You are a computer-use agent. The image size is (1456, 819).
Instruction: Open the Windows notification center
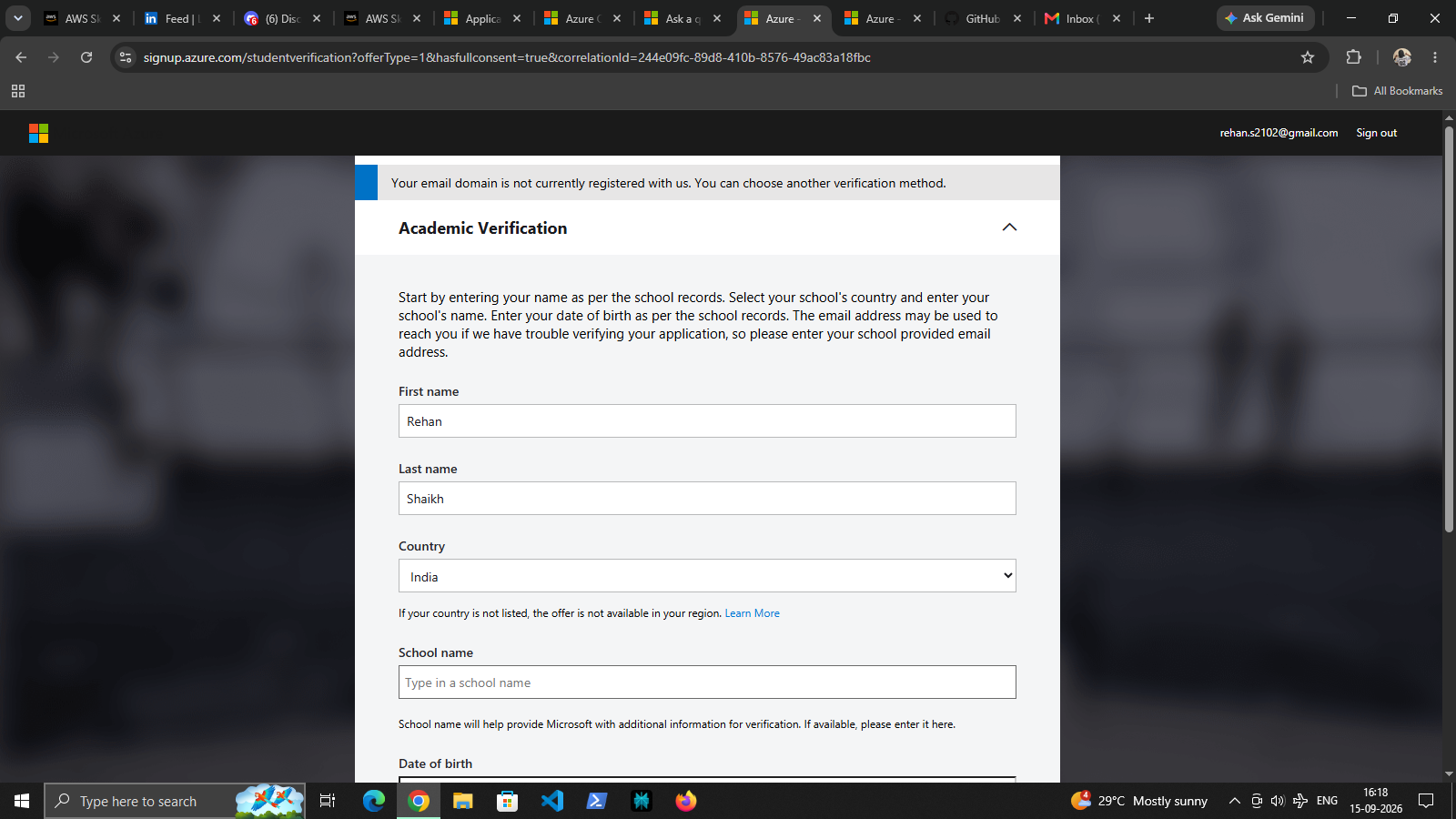(1426, 801)
